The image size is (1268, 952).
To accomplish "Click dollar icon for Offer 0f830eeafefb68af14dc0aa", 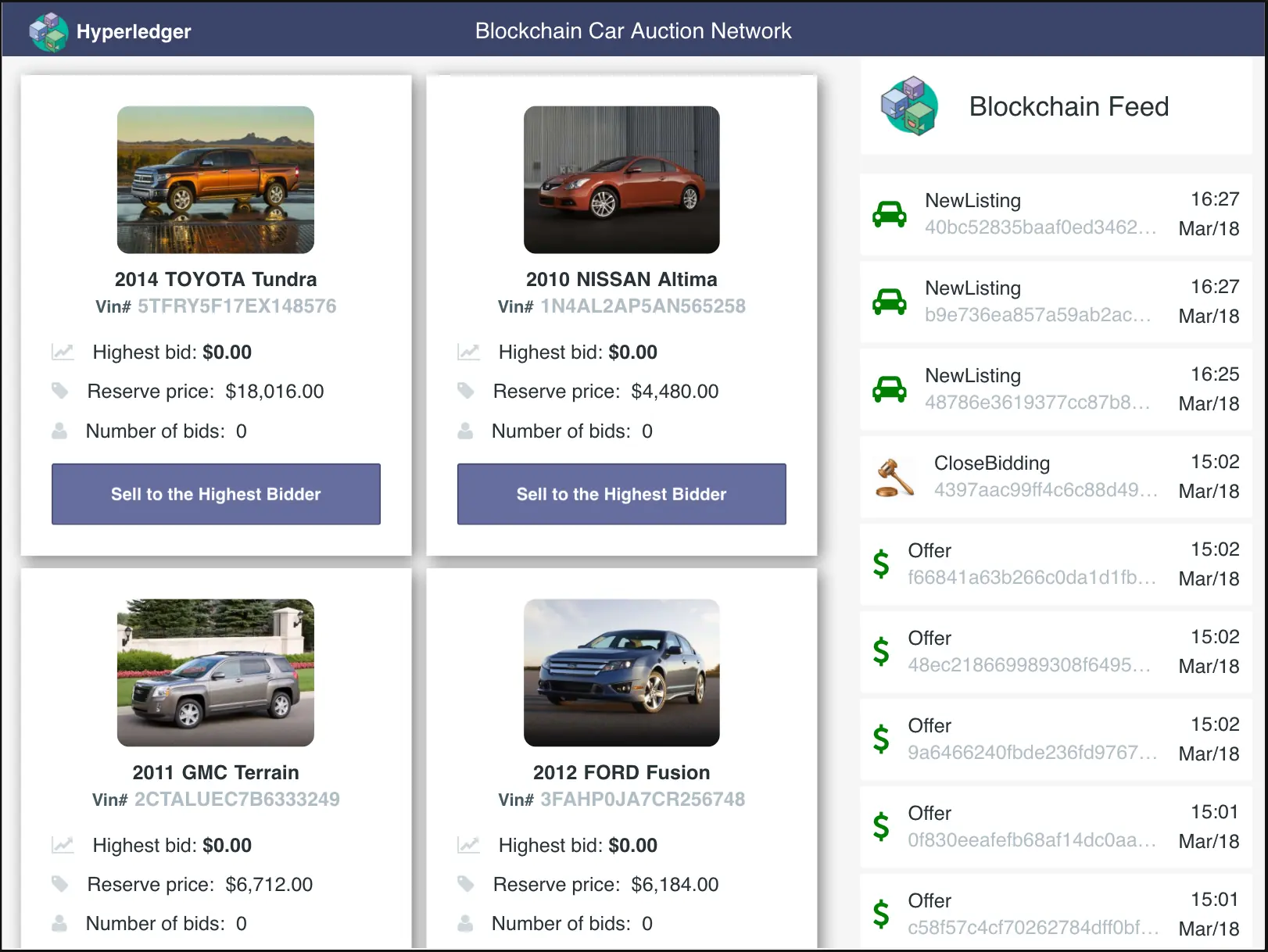I will (881, 826).
